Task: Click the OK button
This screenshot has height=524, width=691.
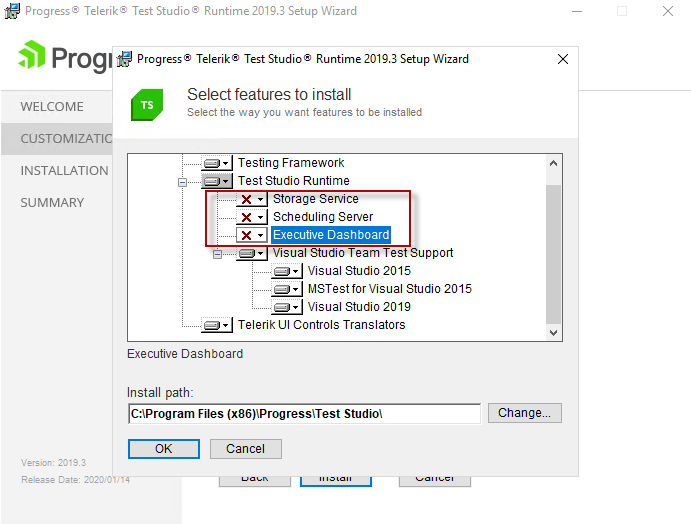Action: [163, 449]
